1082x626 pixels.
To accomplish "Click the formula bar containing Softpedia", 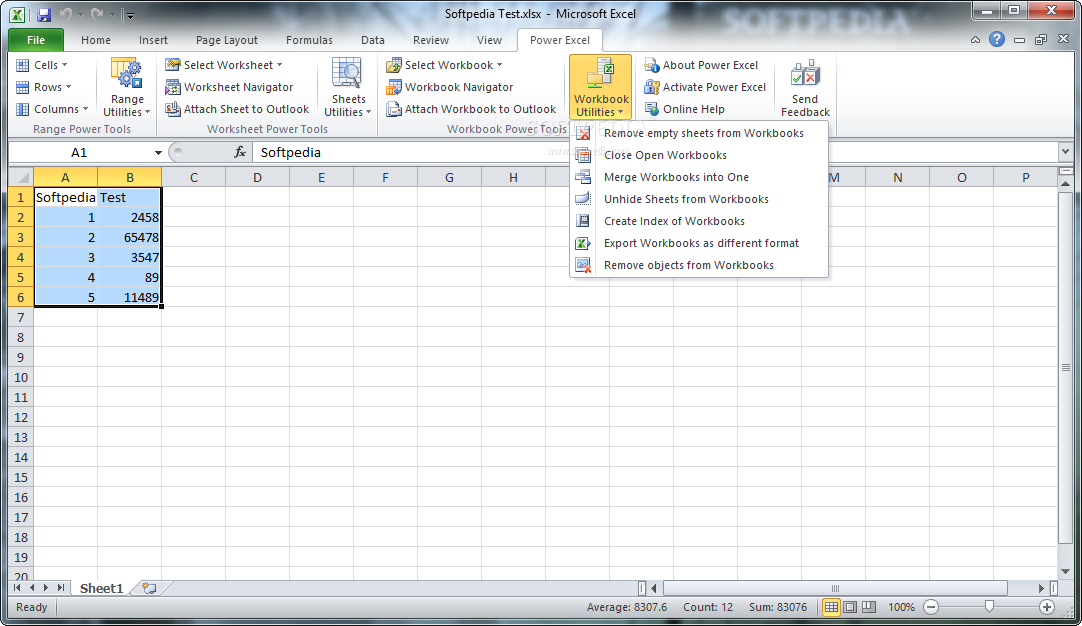I will (x=656, y=153).
